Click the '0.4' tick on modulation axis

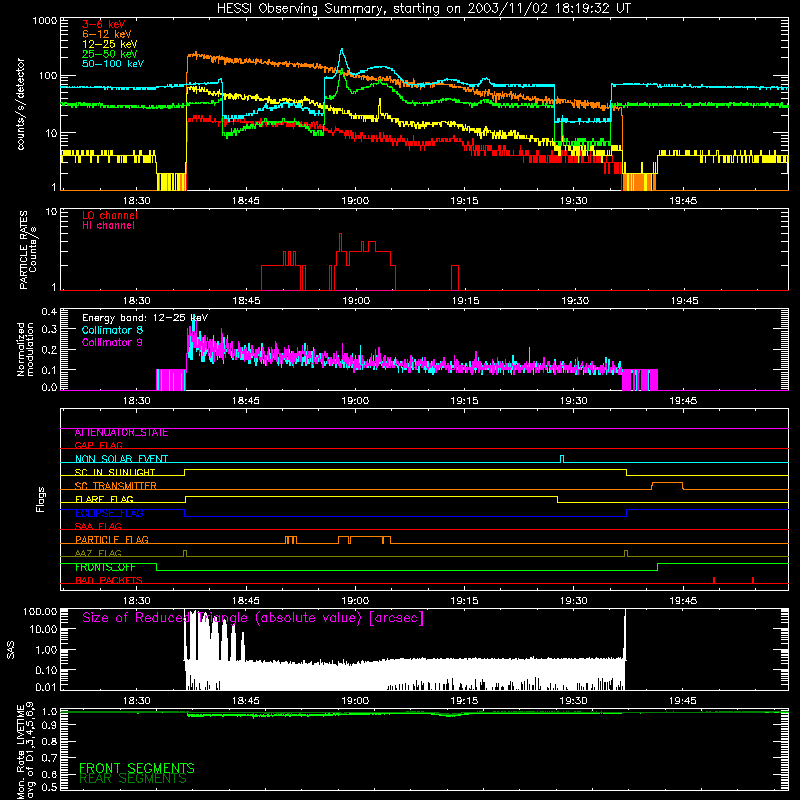pos(49,311)
